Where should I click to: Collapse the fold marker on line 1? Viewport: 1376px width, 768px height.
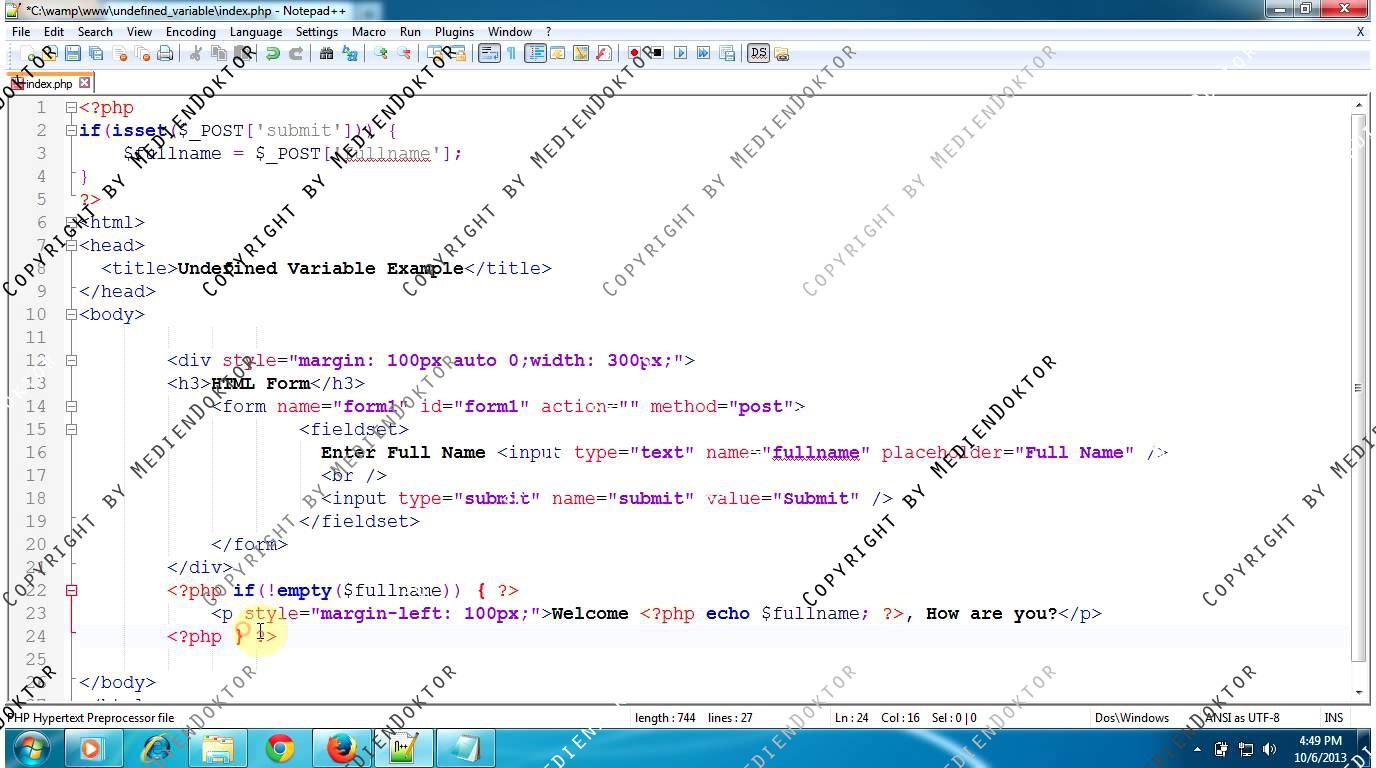click(x=71, y=107)
